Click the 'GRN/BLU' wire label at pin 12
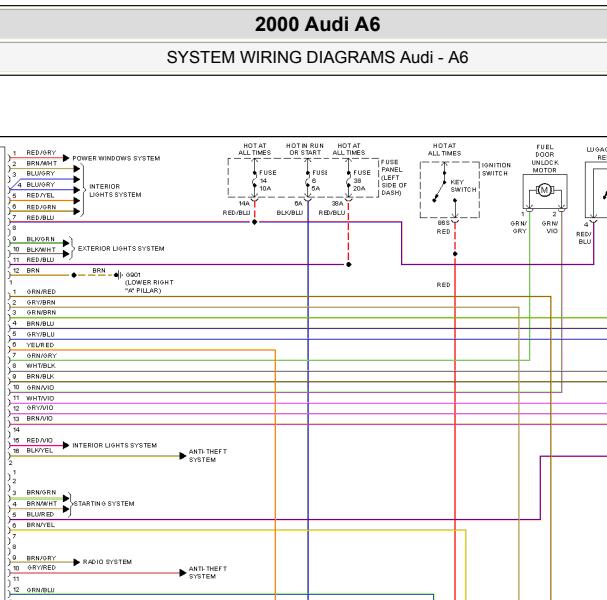 pos(40,590)
